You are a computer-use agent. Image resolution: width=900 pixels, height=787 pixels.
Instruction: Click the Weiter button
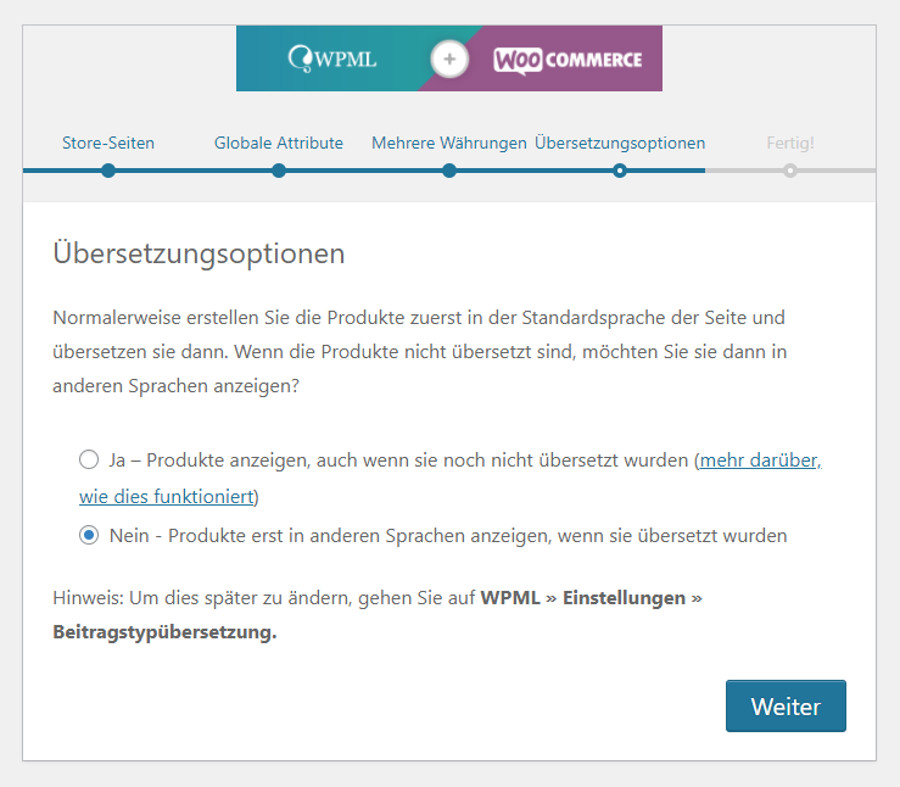coord(786,706)
